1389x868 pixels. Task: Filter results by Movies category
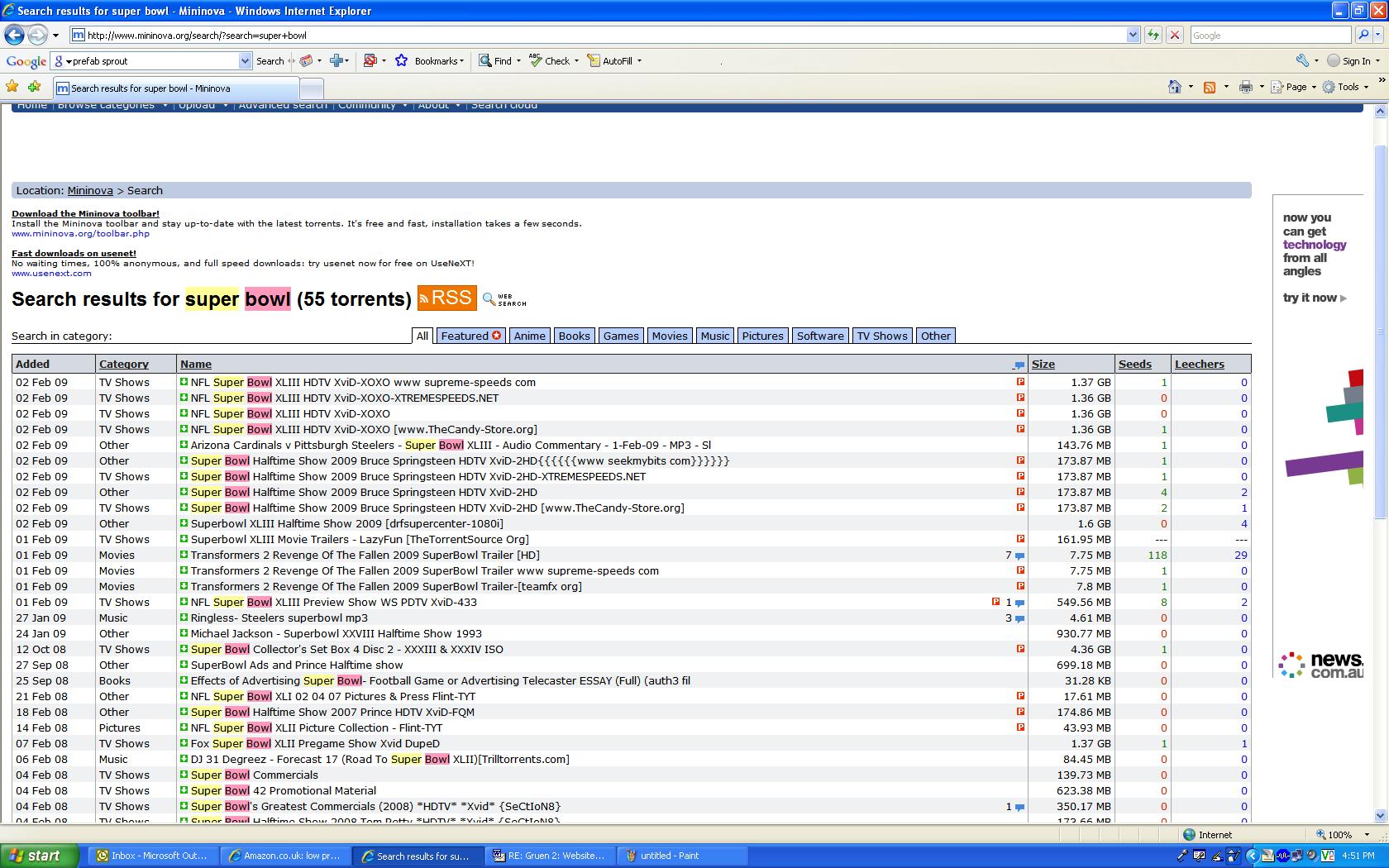670,336
